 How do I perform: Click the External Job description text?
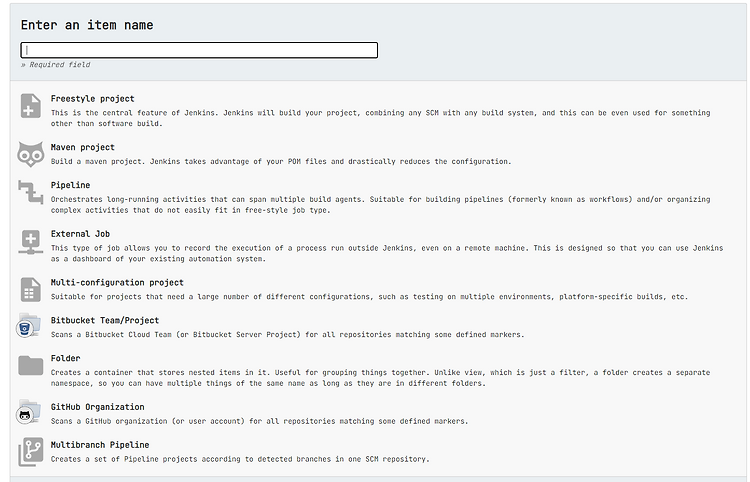387,253
